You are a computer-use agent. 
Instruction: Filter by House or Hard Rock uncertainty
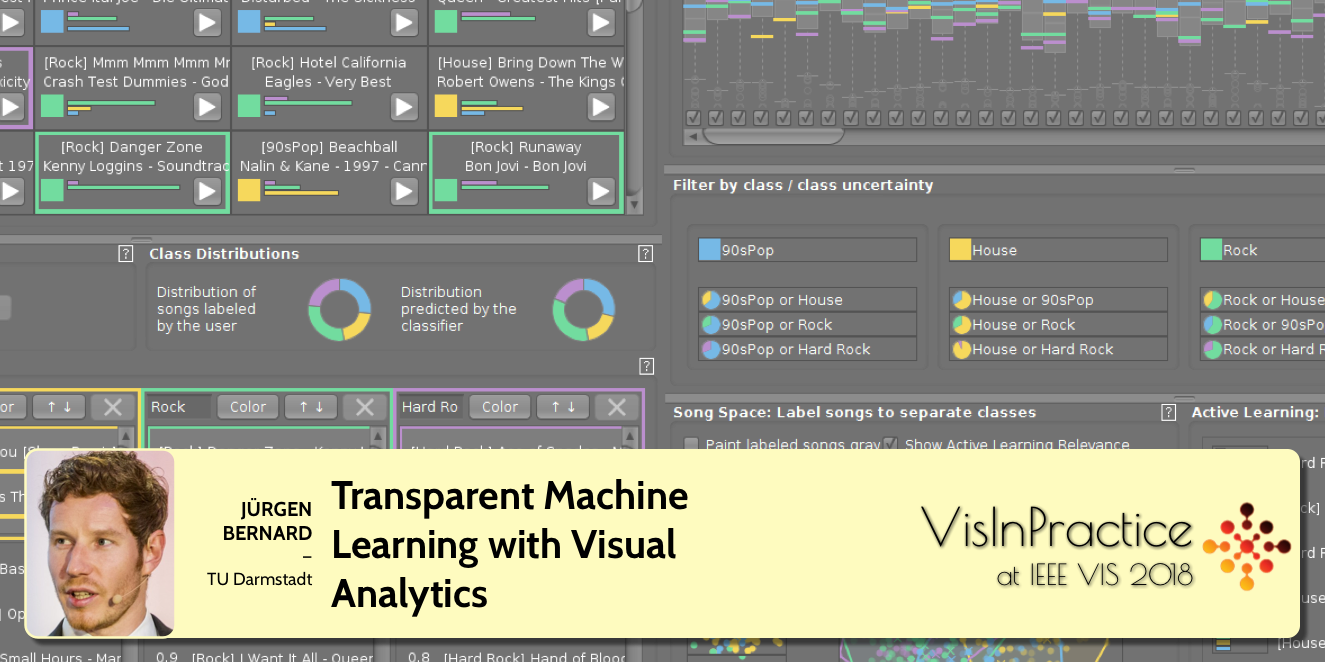[x=1058, y=349]
